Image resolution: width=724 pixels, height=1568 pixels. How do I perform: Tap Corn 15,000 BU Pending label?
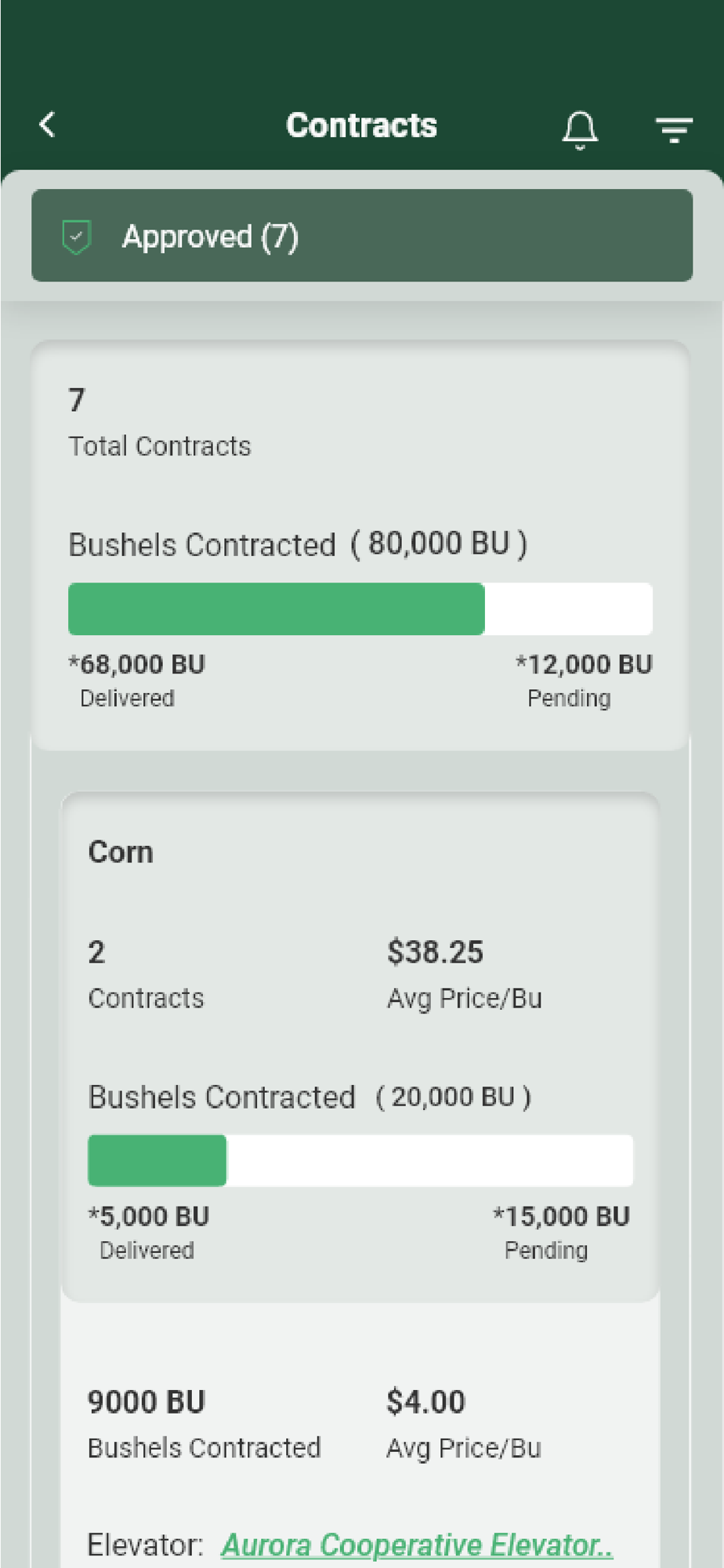[x=560, y=1232]
